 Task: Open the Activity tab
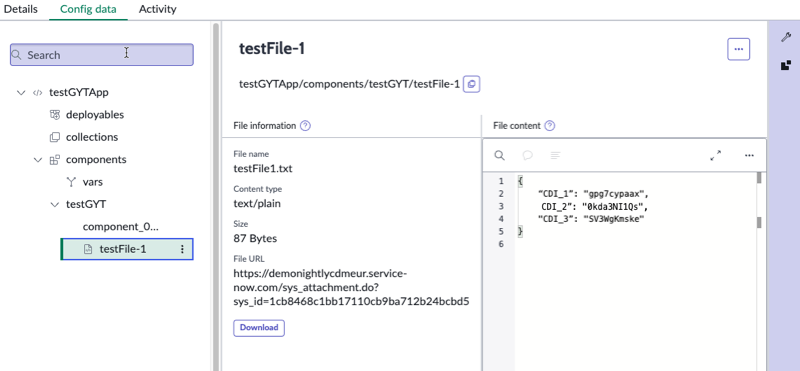(x=158, y=9)
